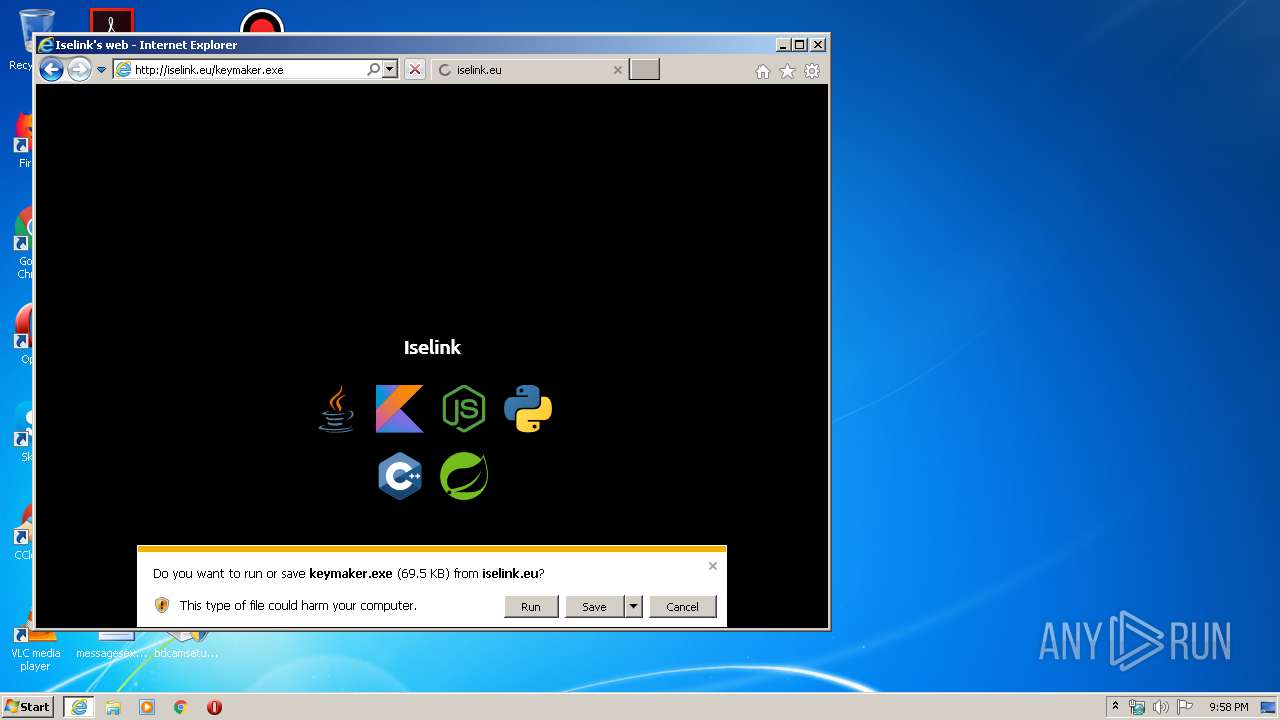Click the Kotlin logo icon
This screenshot has width=1280, height=720.
(400, 409)
